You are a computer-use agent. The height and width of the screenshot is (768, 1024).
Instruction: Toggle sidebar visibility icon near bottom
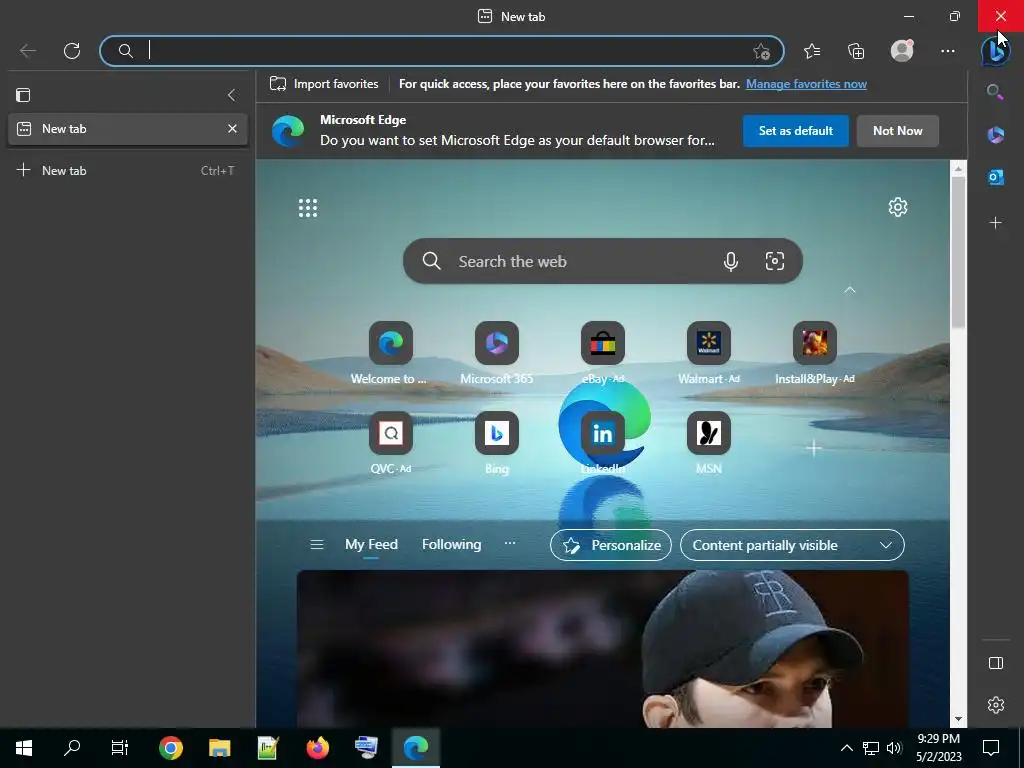pos(996,664)
